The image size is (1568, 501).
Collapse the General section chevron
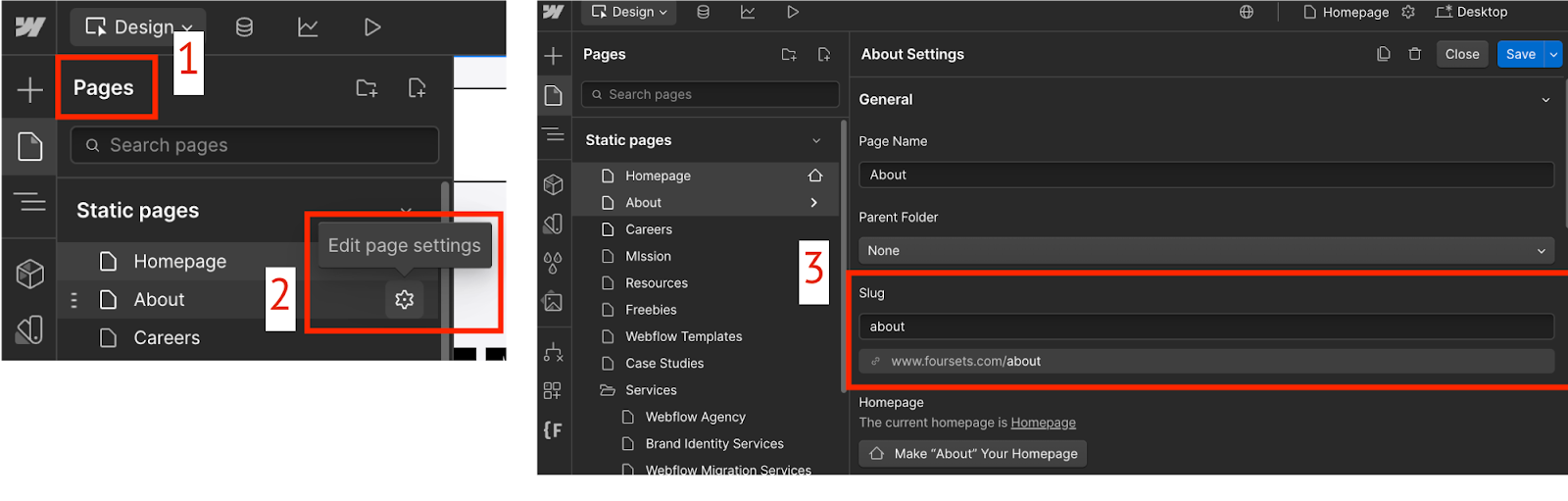(x=1545, y=99)
